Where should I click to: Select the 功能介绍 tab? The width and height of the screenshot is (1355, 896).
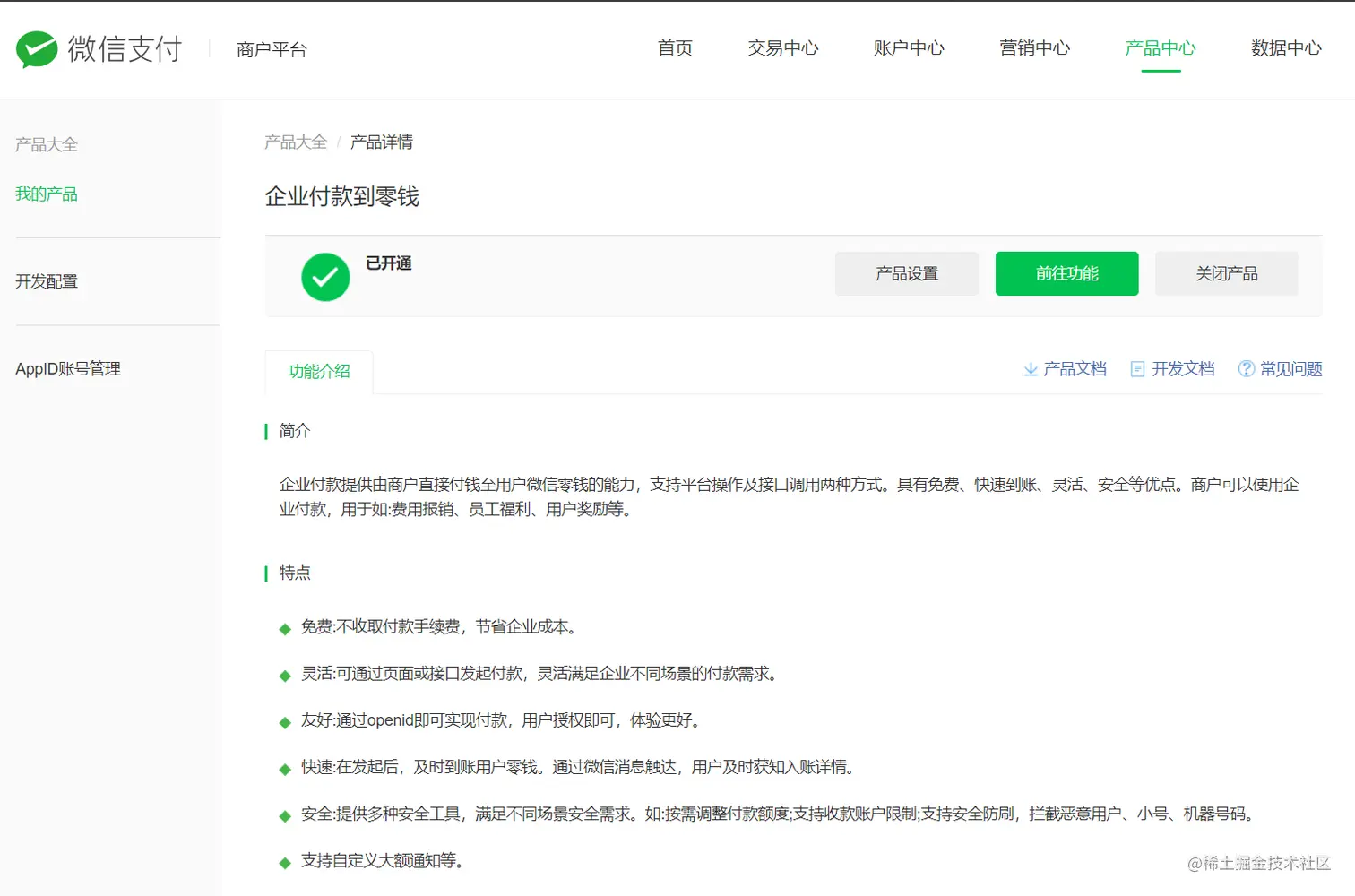point(319,372)
